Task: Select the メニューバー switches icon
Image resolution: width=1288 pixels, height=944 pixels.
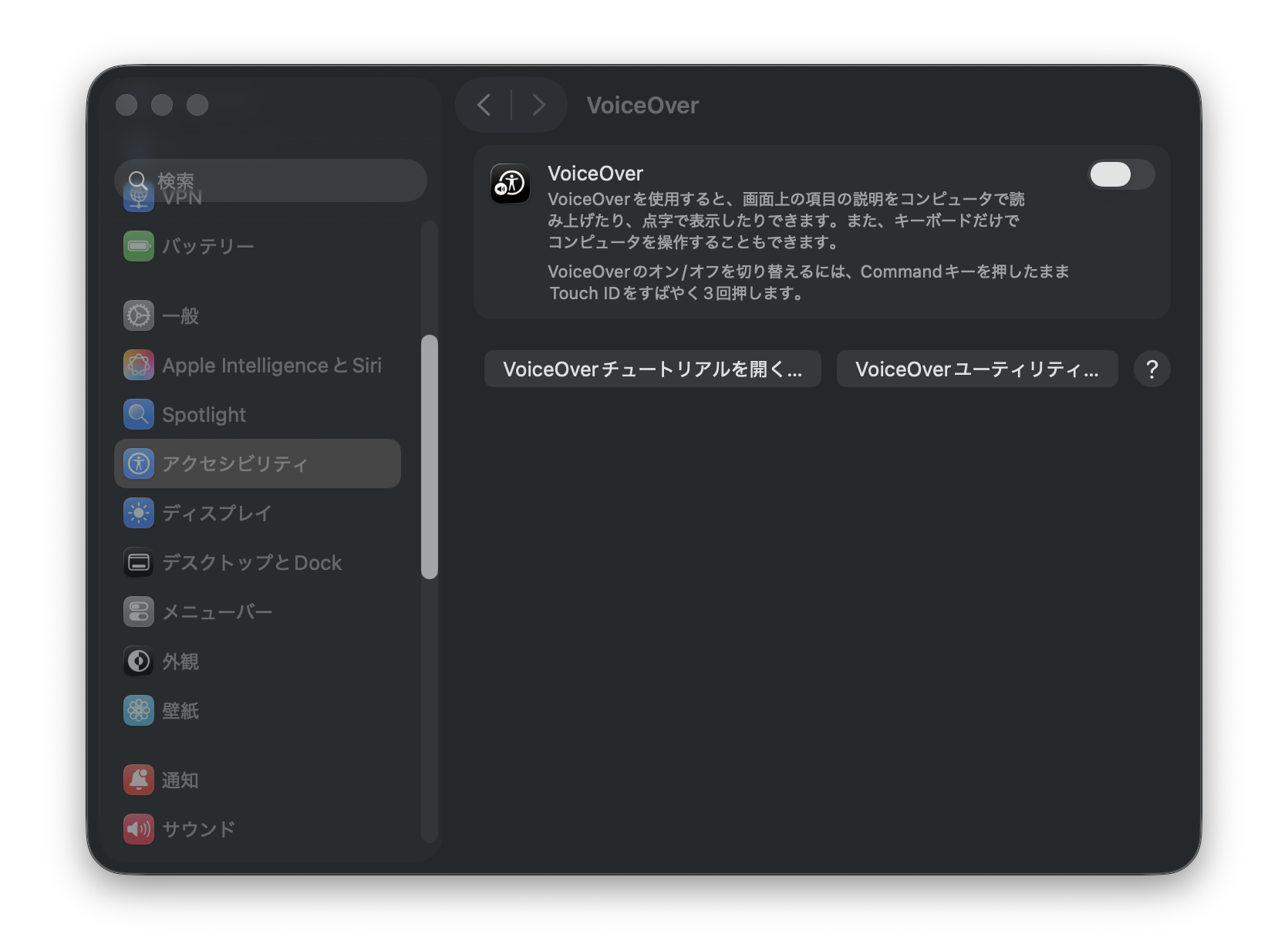Action: [x=139, y=612]
